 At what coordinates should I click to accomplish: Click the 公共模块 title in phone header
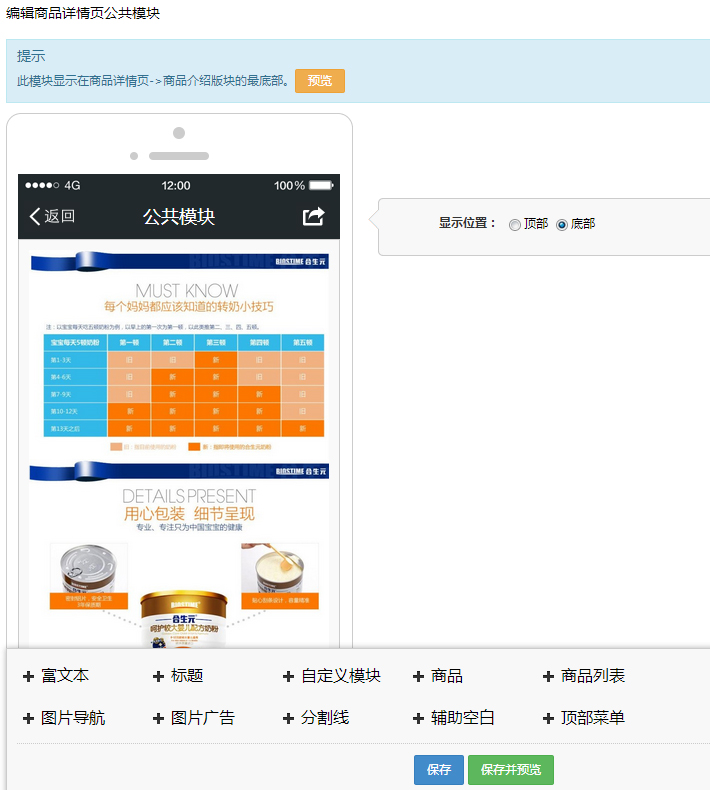click(x=179, y=217)
